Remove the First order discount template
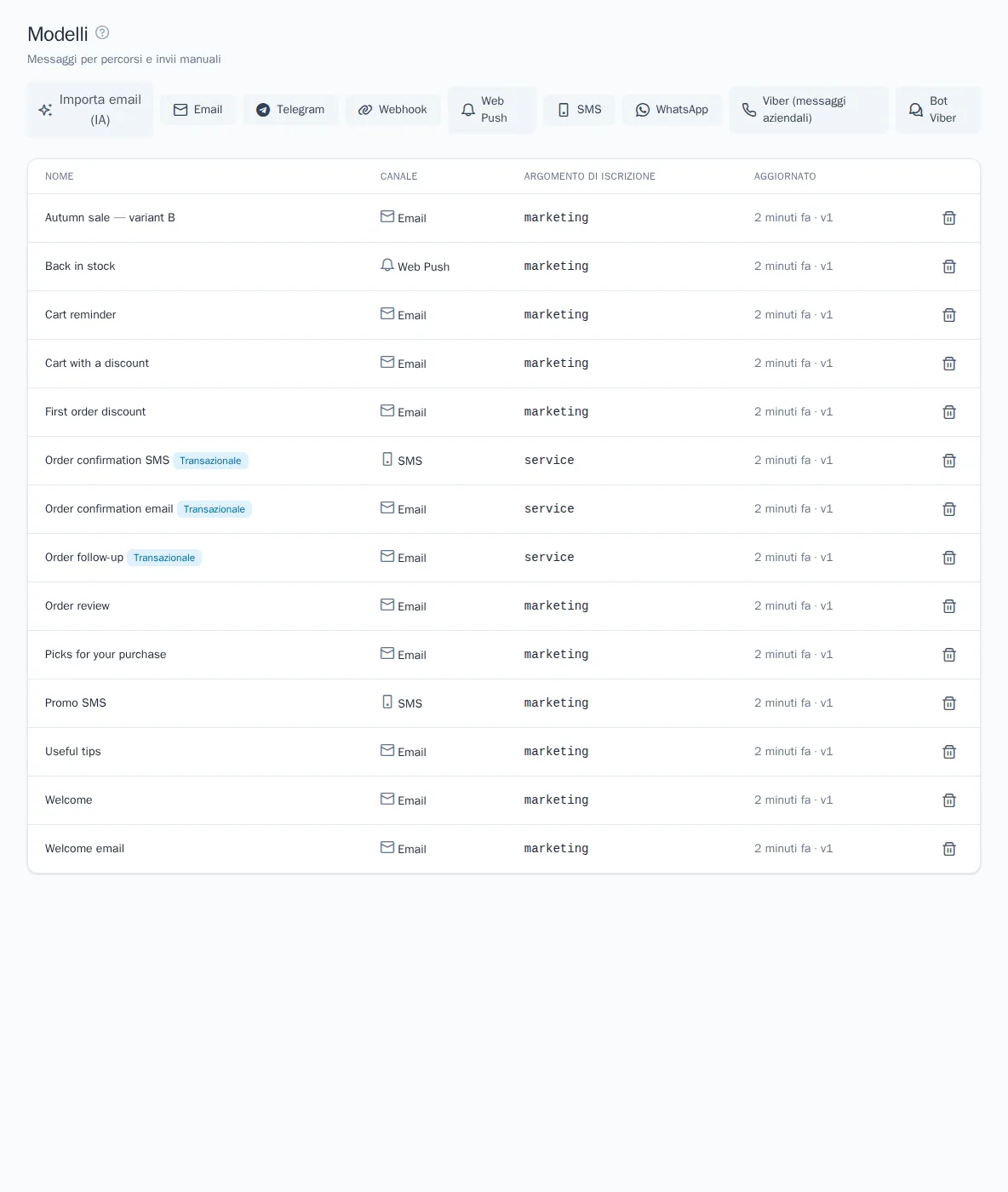1008x1192 pixels. [949, 412]
